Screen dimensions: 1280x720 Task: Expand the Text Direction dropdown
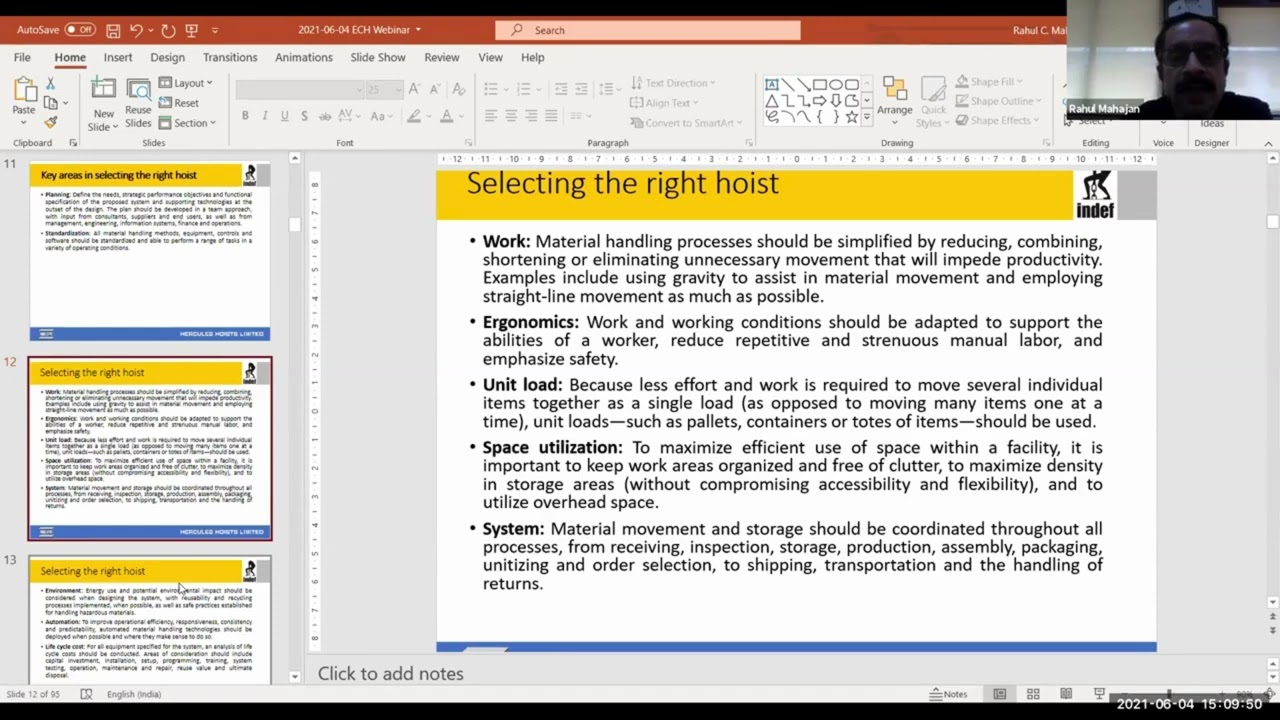point(672,83)
